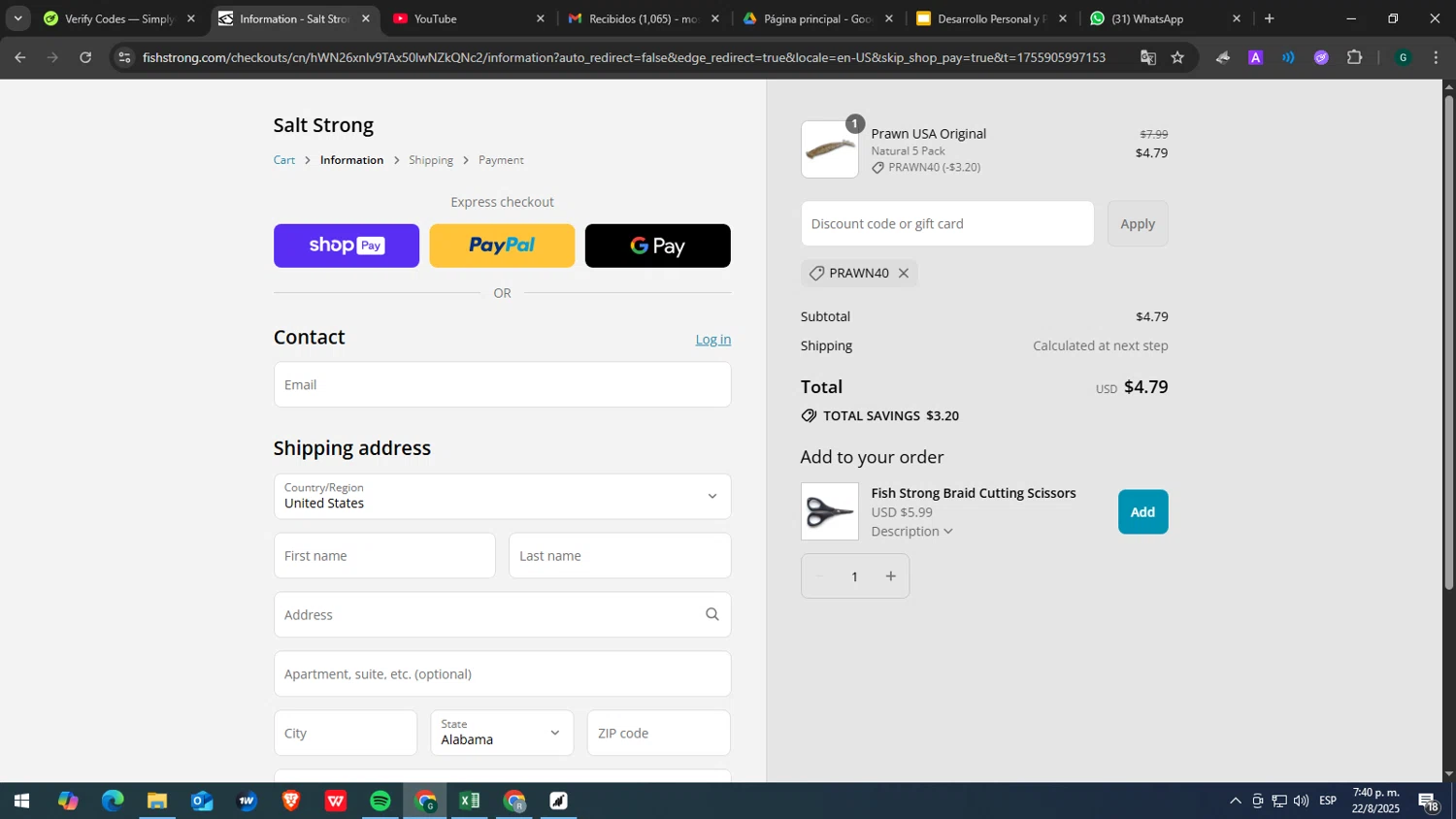Open the Chrome three-dot menu
This screenshot has width=1456, height=819.
(x=1436, y=58)
